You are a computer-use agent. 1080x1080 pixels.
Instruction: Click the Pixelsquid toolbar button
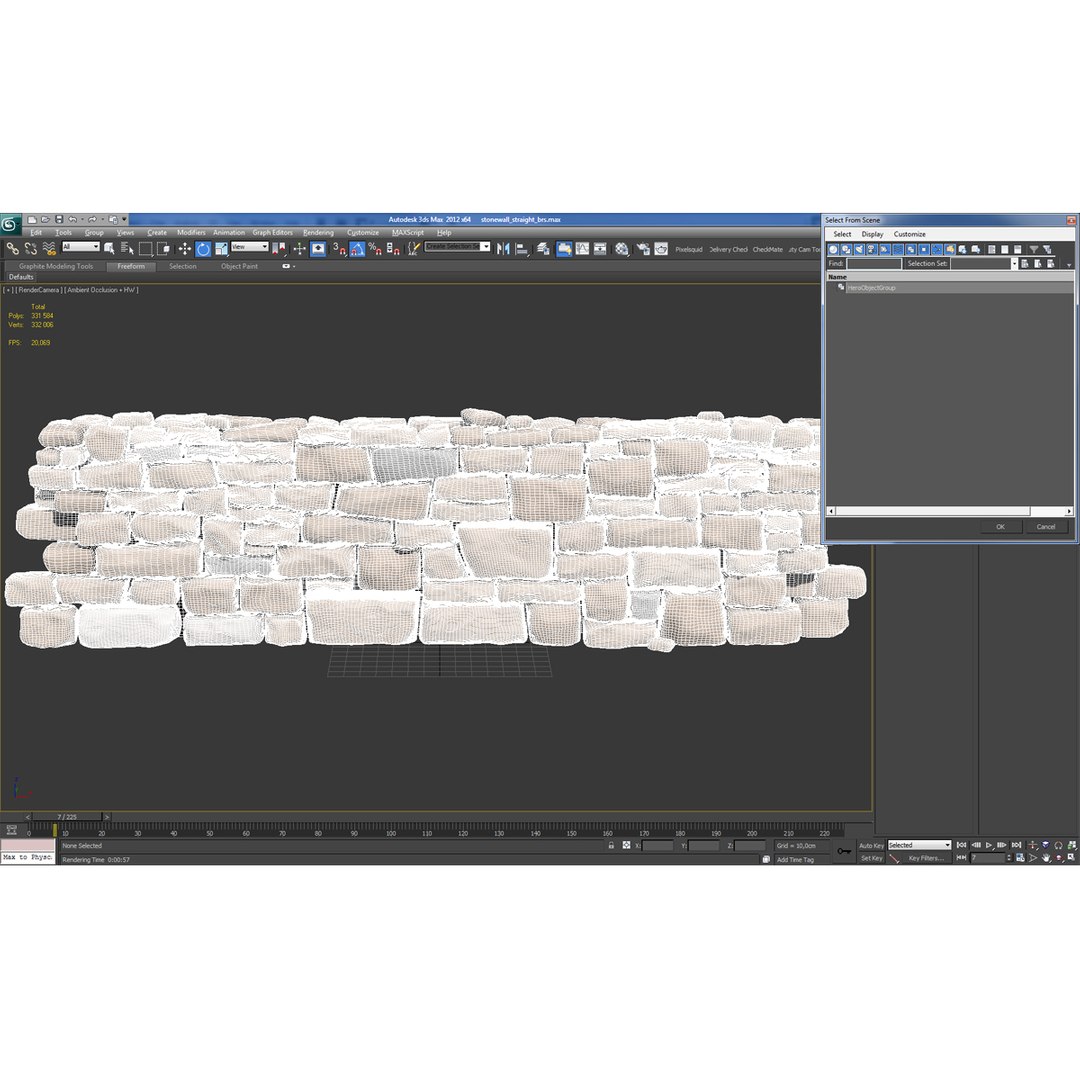[x=689, y=249]
